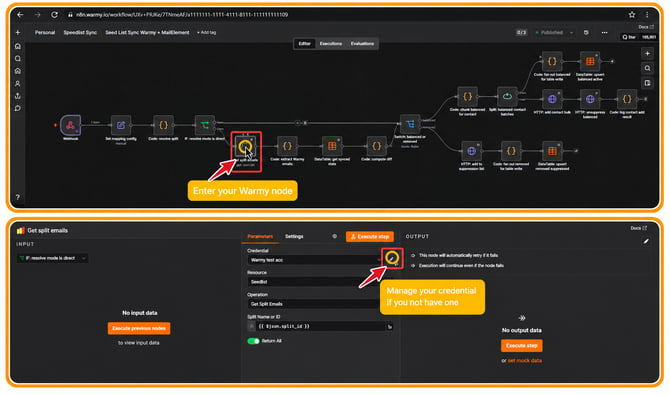Open the workflow three-dot options menu

click(x=604, y=32)
